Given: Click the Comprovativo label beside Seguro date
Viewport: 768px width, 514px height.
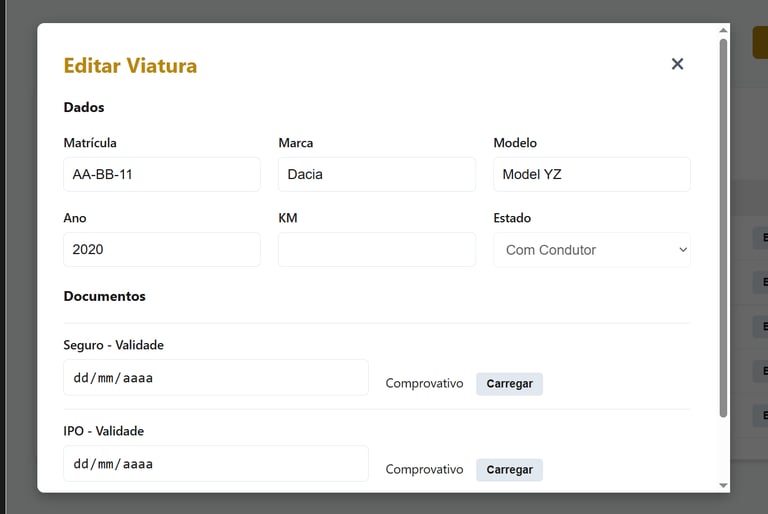Looking at the screenshot, I should coord(424,384).
